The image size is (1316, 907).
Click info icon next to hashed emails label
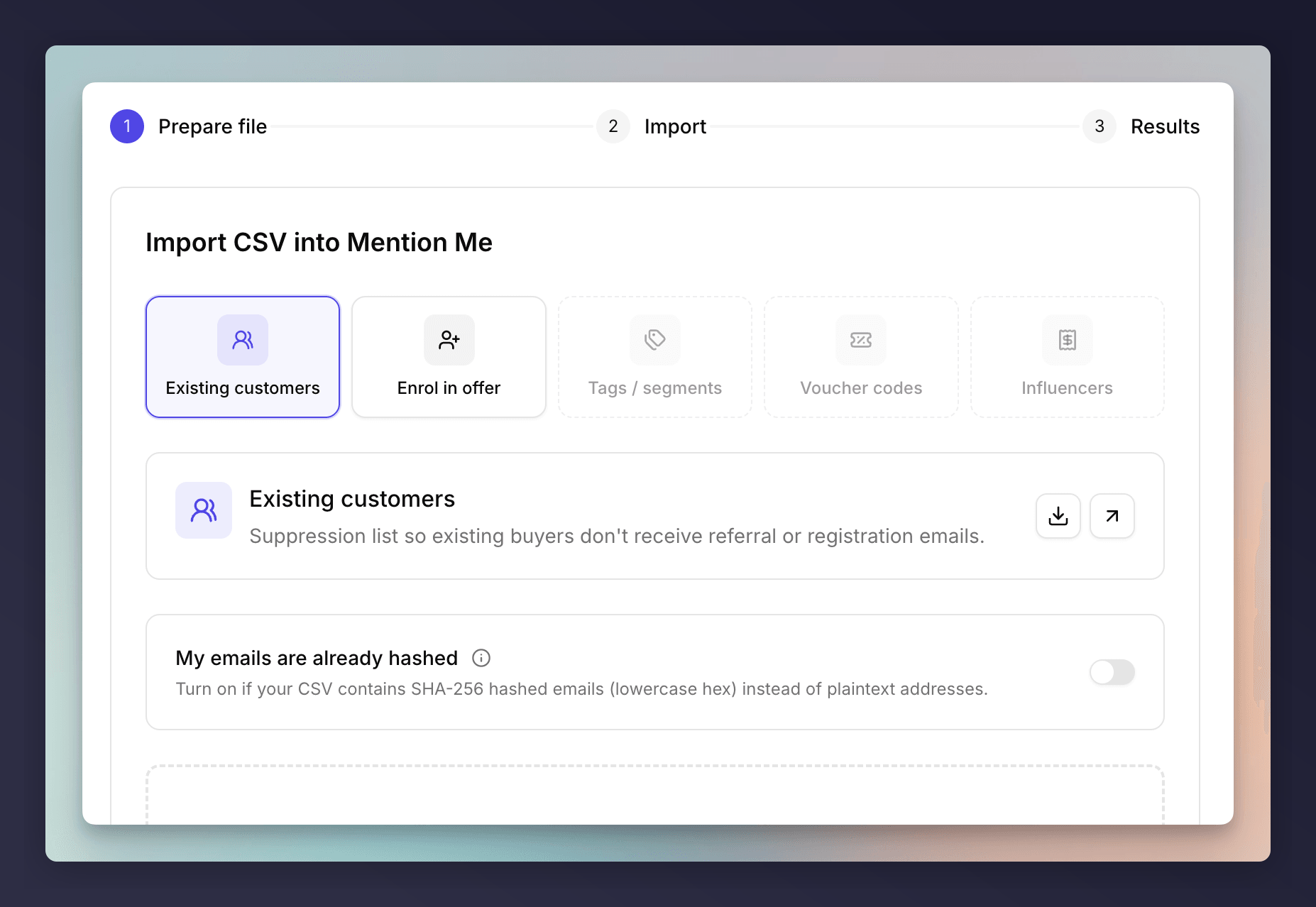(481, 658)
